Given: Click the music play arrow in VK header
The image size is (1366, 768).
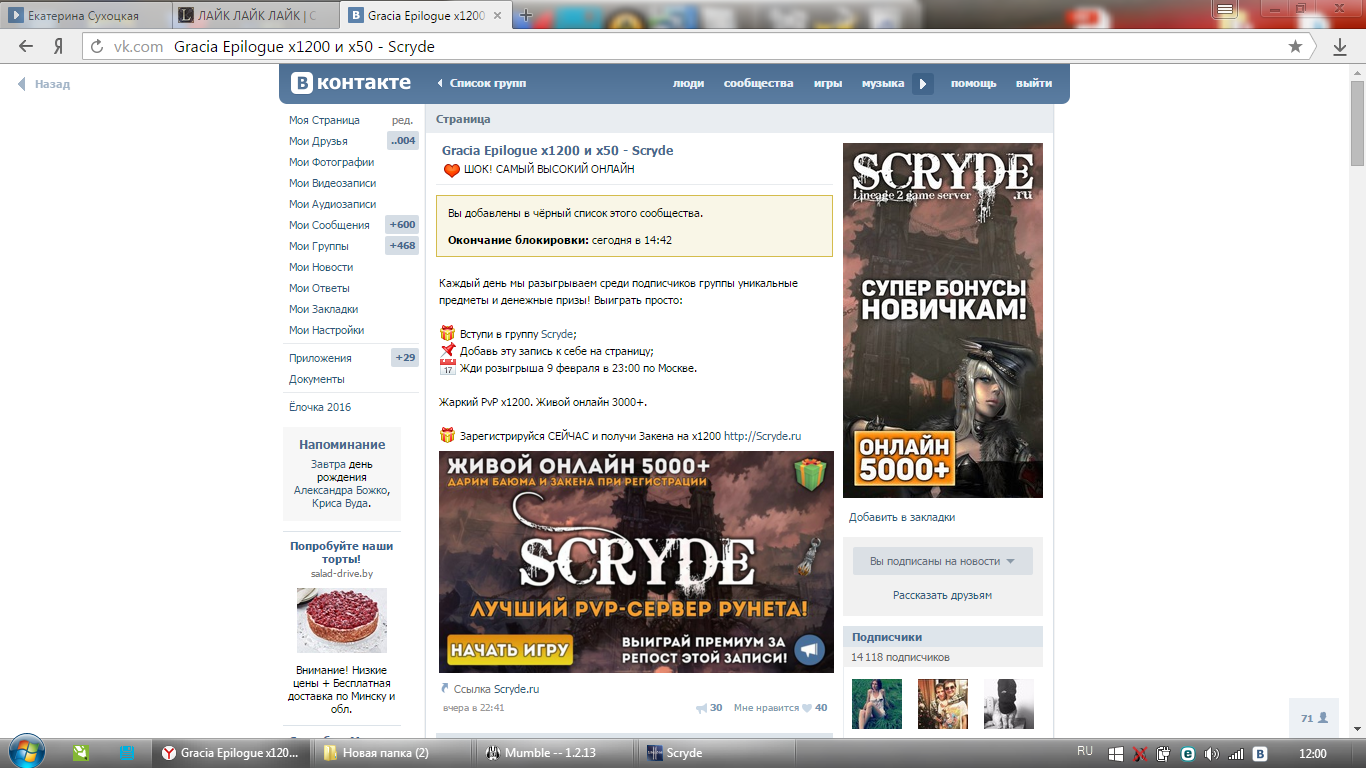Looking at the screenshot, I should pos(923,84).
